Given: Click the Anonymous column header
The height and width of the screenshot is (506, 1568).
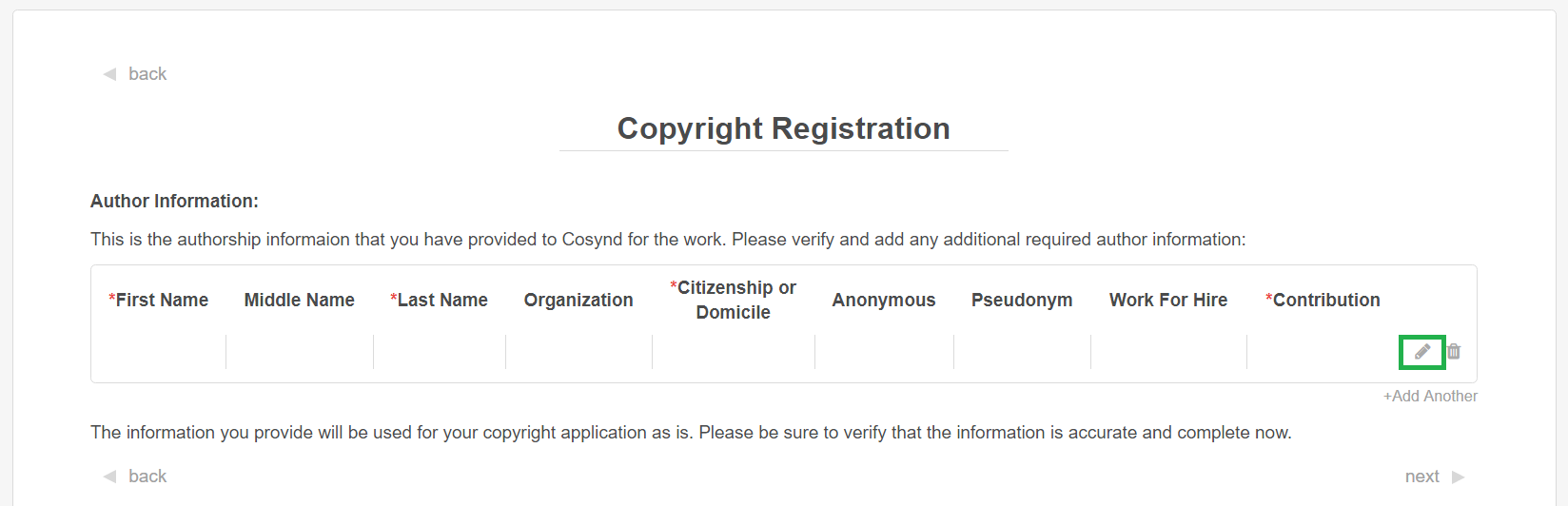Looking at the screenshot, I should 884,301.
